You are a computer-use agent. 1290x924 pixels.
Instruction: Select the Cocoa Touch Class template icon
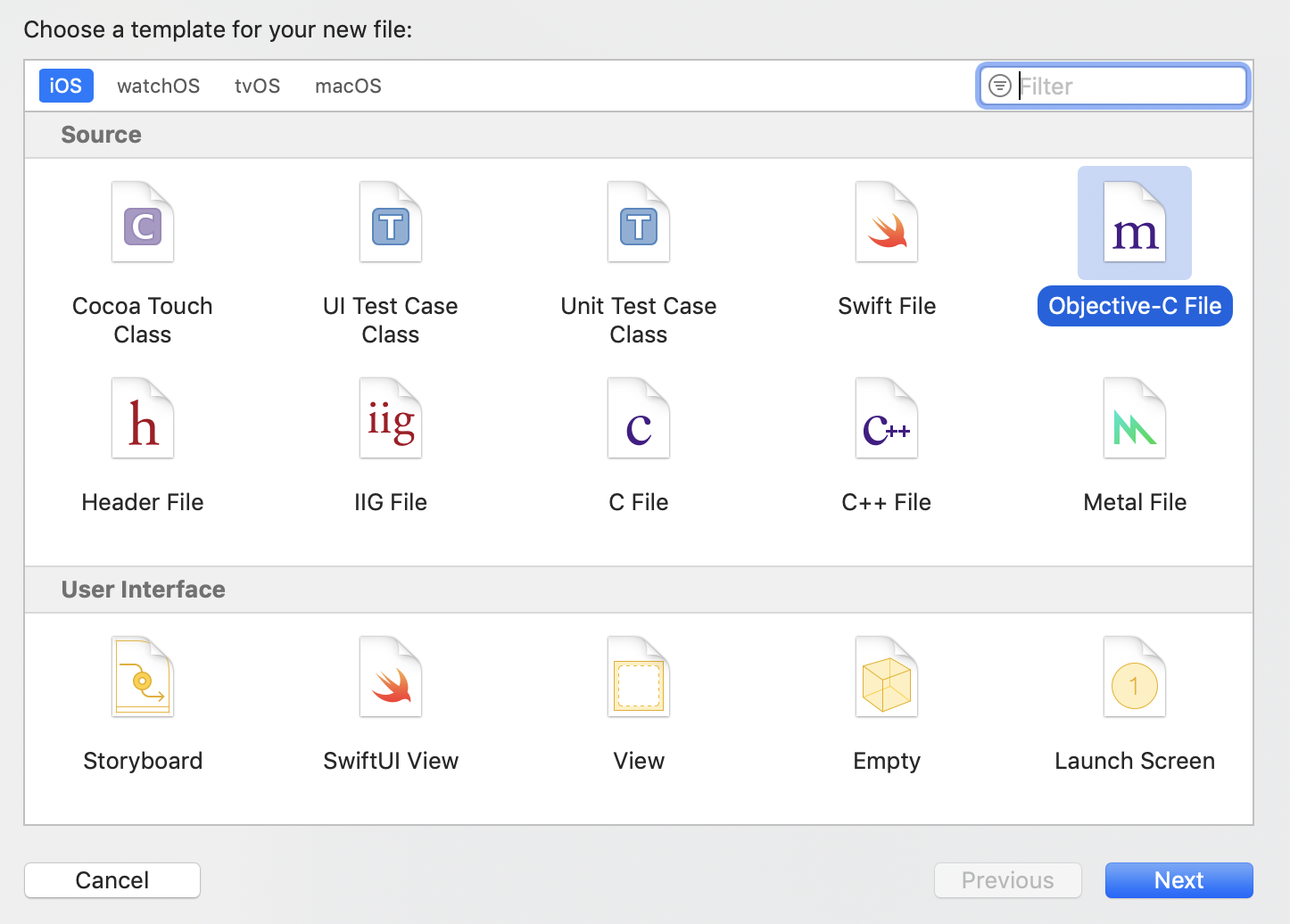(143, 223)
